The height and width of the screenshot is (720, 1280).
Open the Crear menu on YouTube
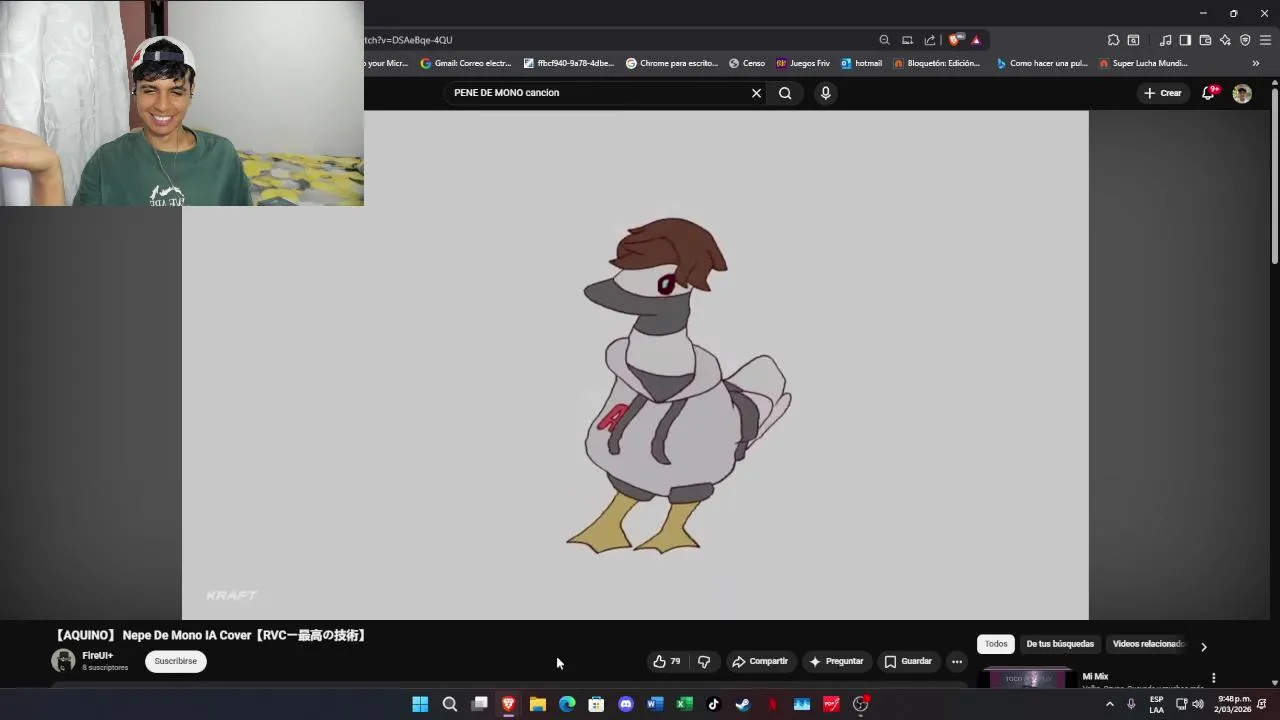[x=1163, y=93]
